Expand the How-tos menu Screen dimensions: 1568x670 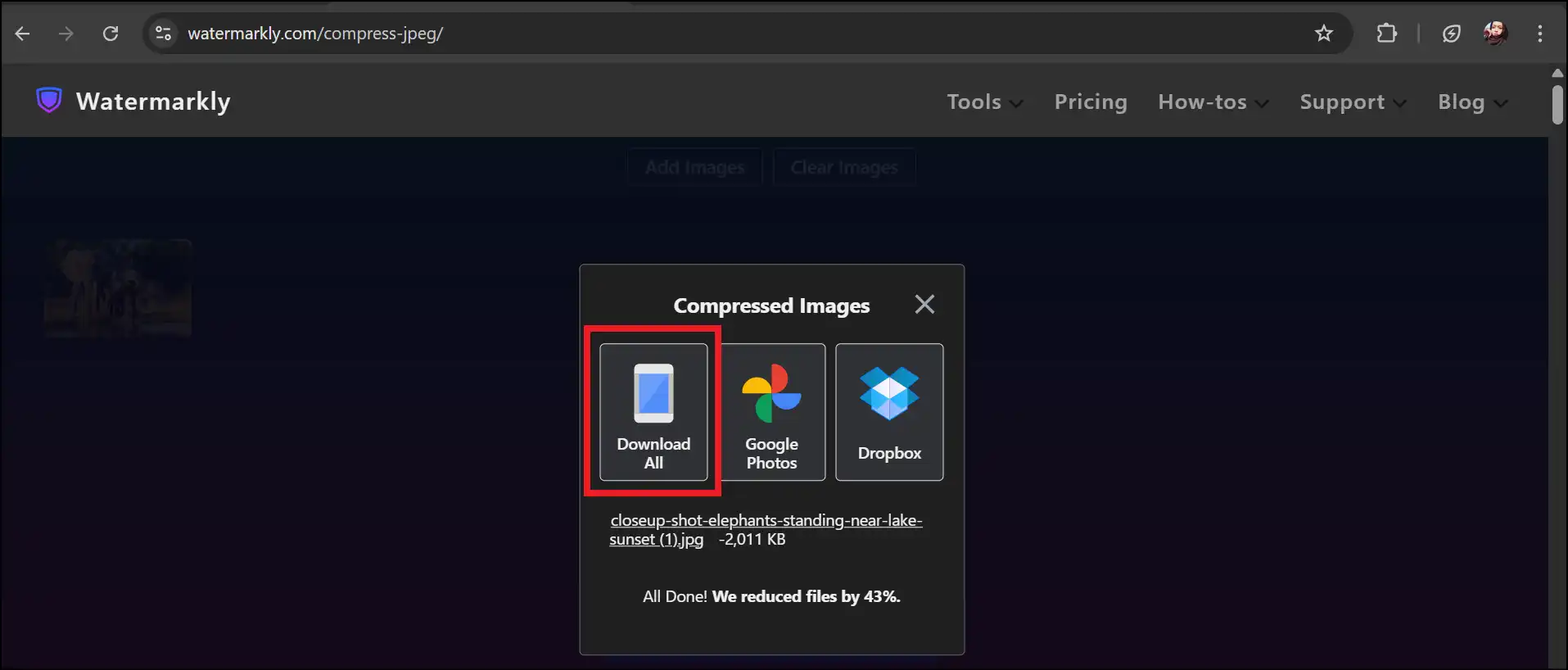coord(1213,102)
